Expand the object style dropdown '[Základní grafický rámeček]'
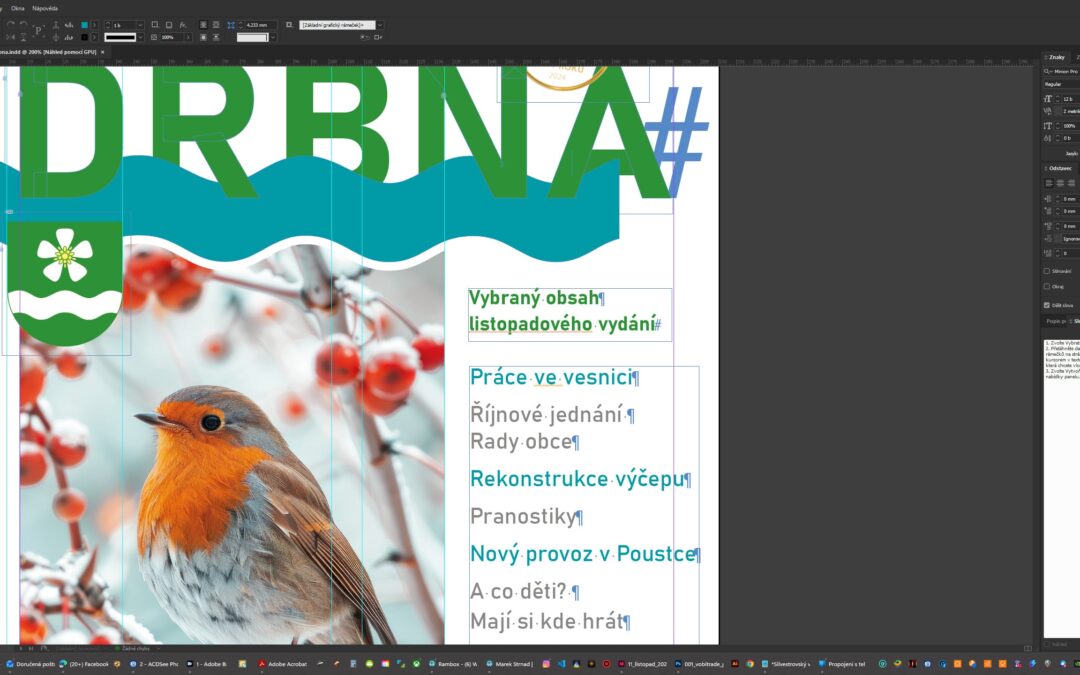The height and width of the screenshot is (675, 1080). 380,24
